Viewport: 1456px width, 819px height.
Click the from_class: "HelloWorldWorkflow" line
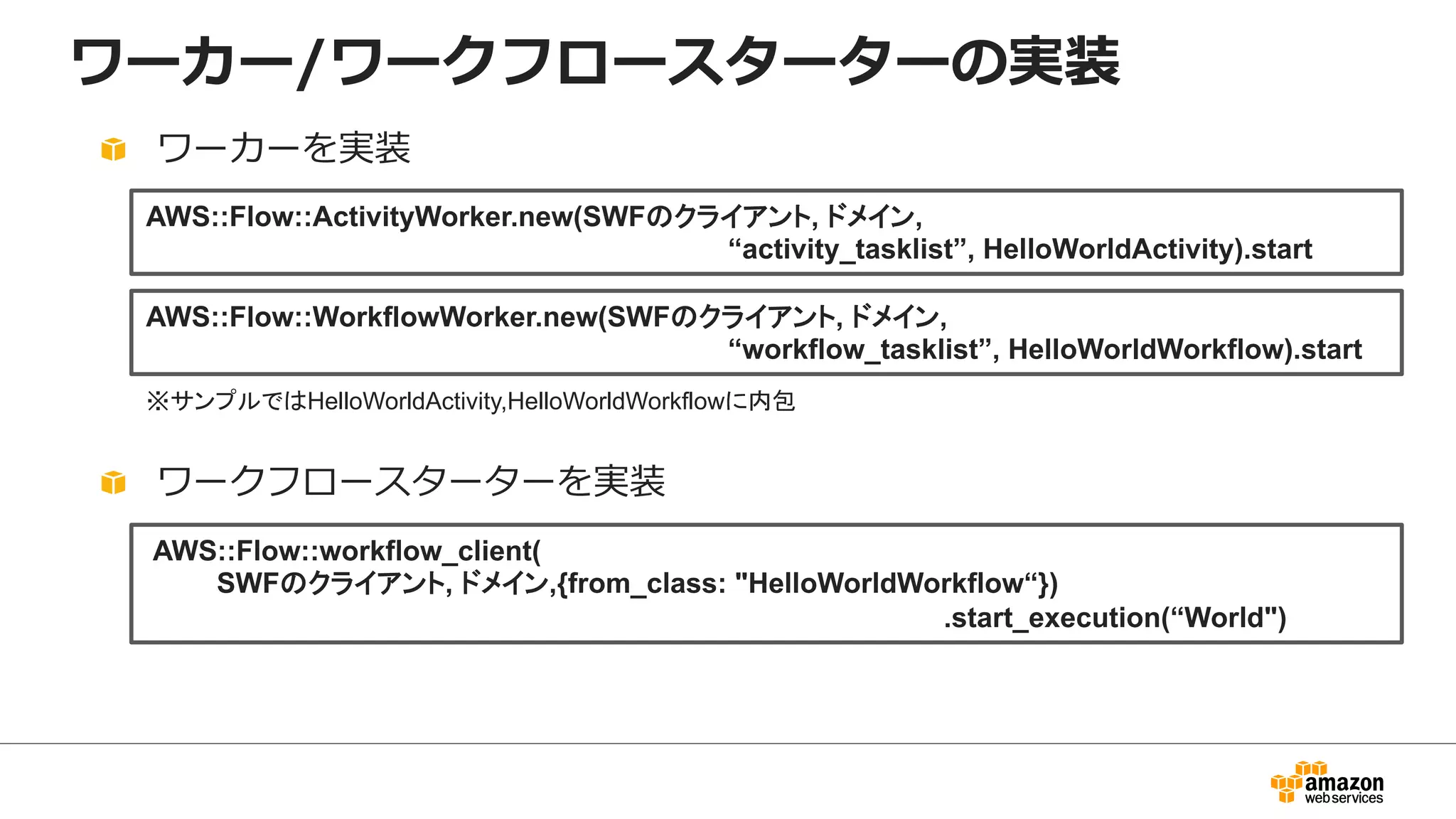638,584
